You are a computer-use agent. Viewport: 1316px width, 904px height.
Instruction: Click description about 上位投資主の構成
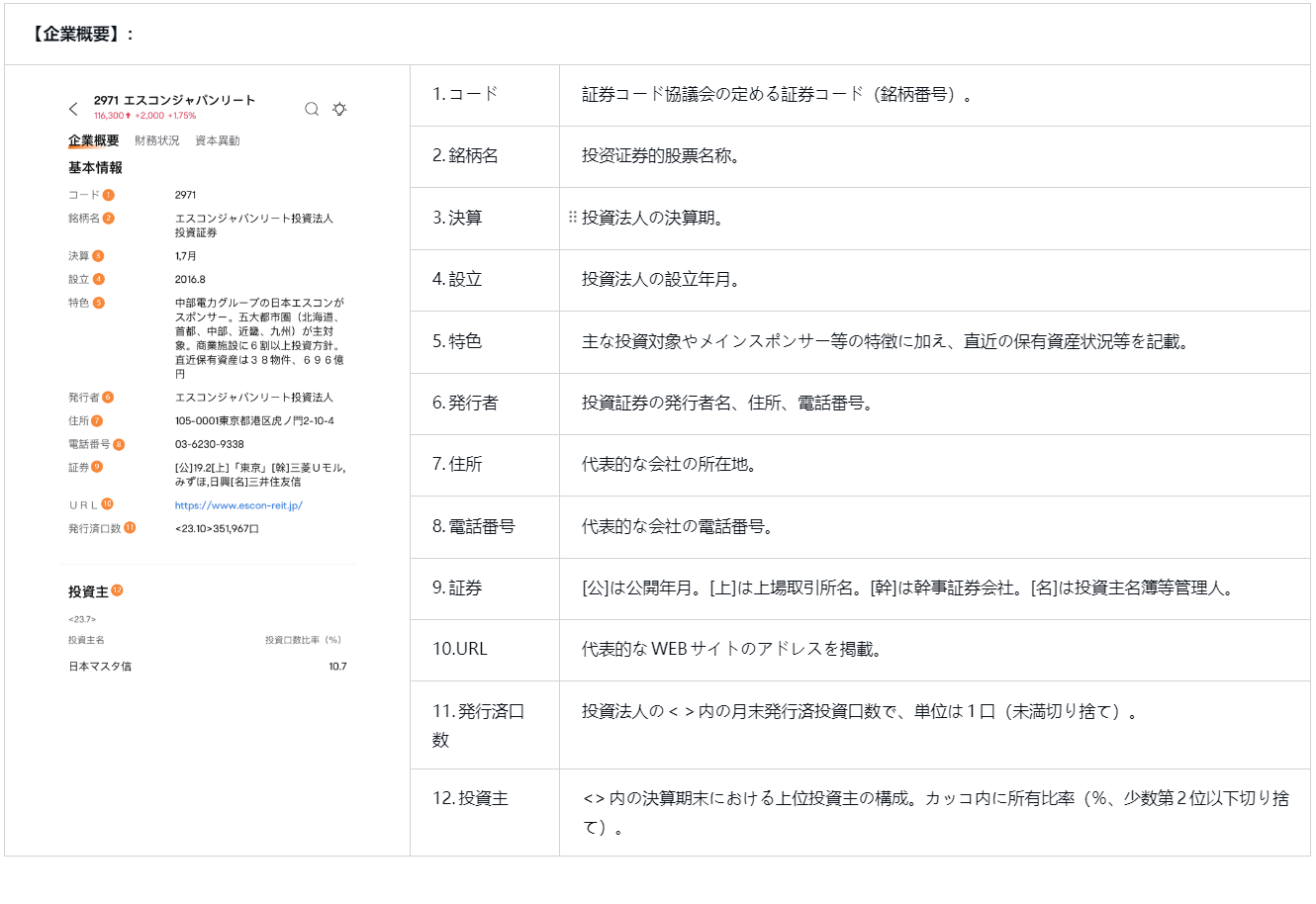935,812
